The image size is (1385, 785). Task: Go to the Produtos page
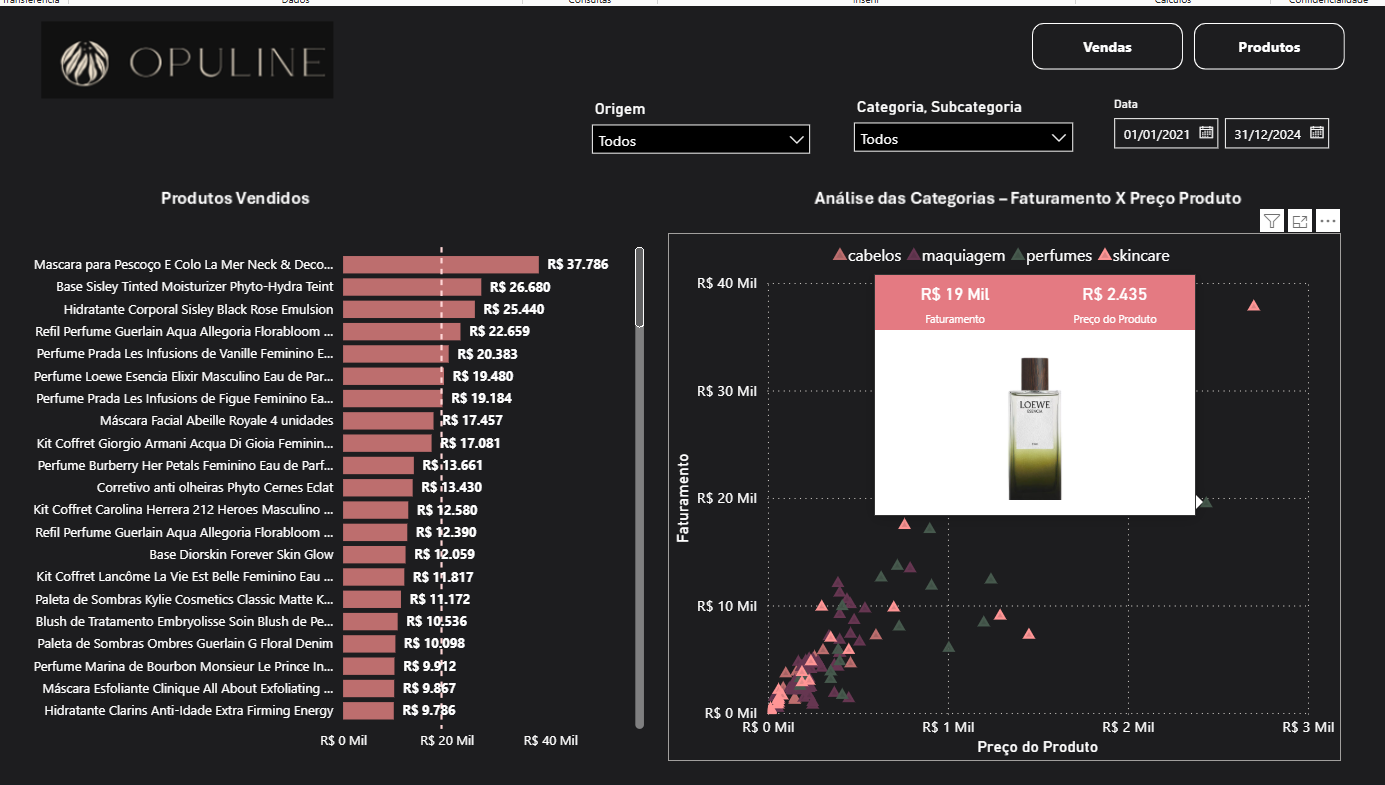(x=1269, y=47)
